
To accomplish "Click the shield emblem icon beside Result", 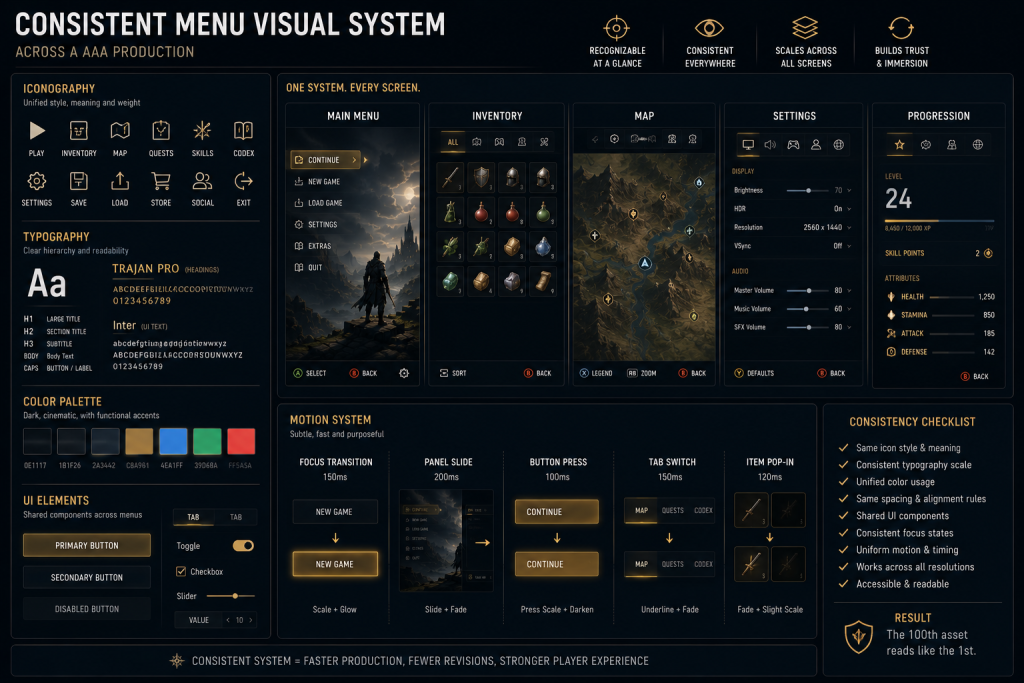I will [859, 637].
